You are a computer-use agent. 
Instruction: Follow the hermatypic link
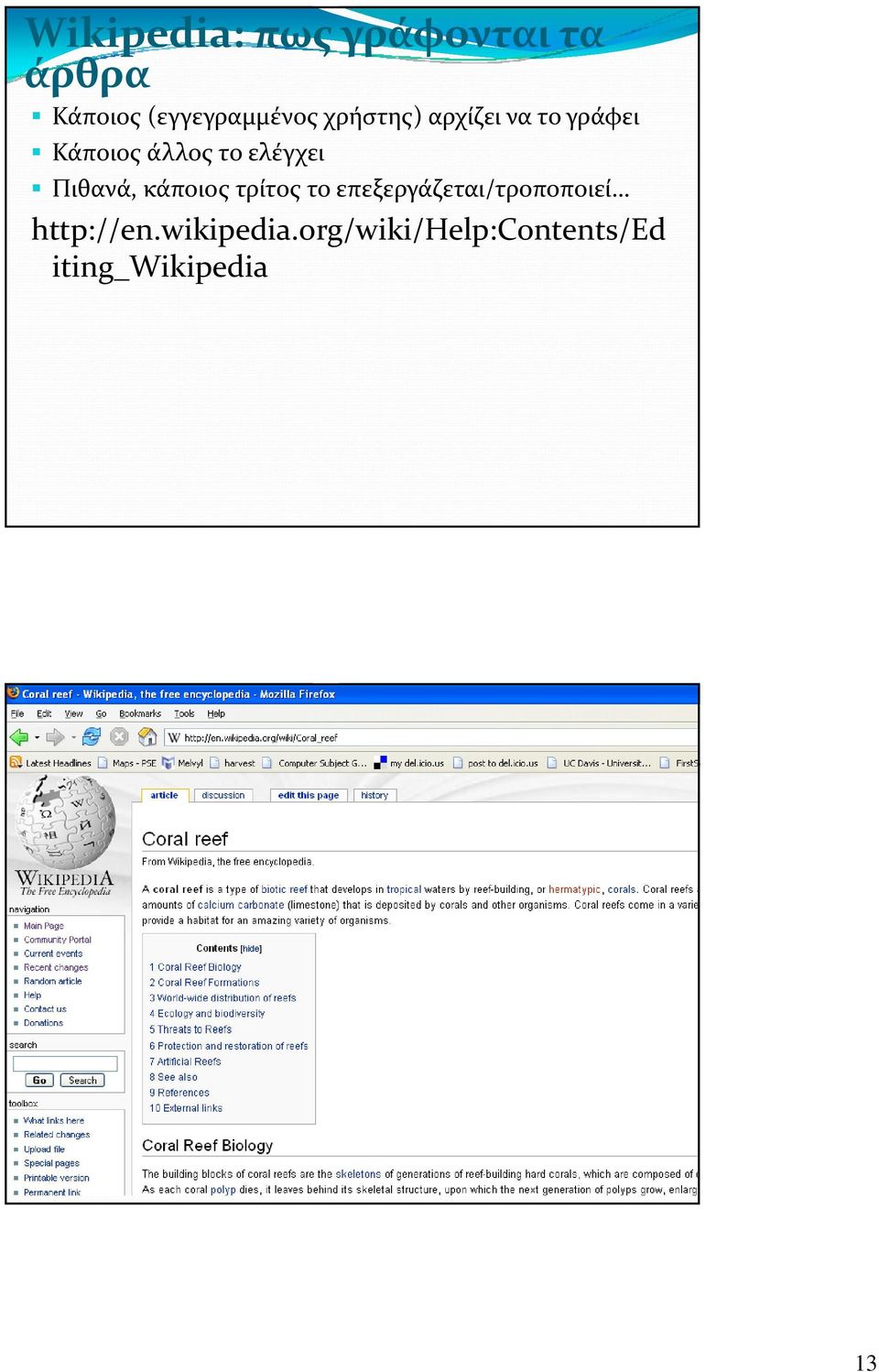pos(575,889)
